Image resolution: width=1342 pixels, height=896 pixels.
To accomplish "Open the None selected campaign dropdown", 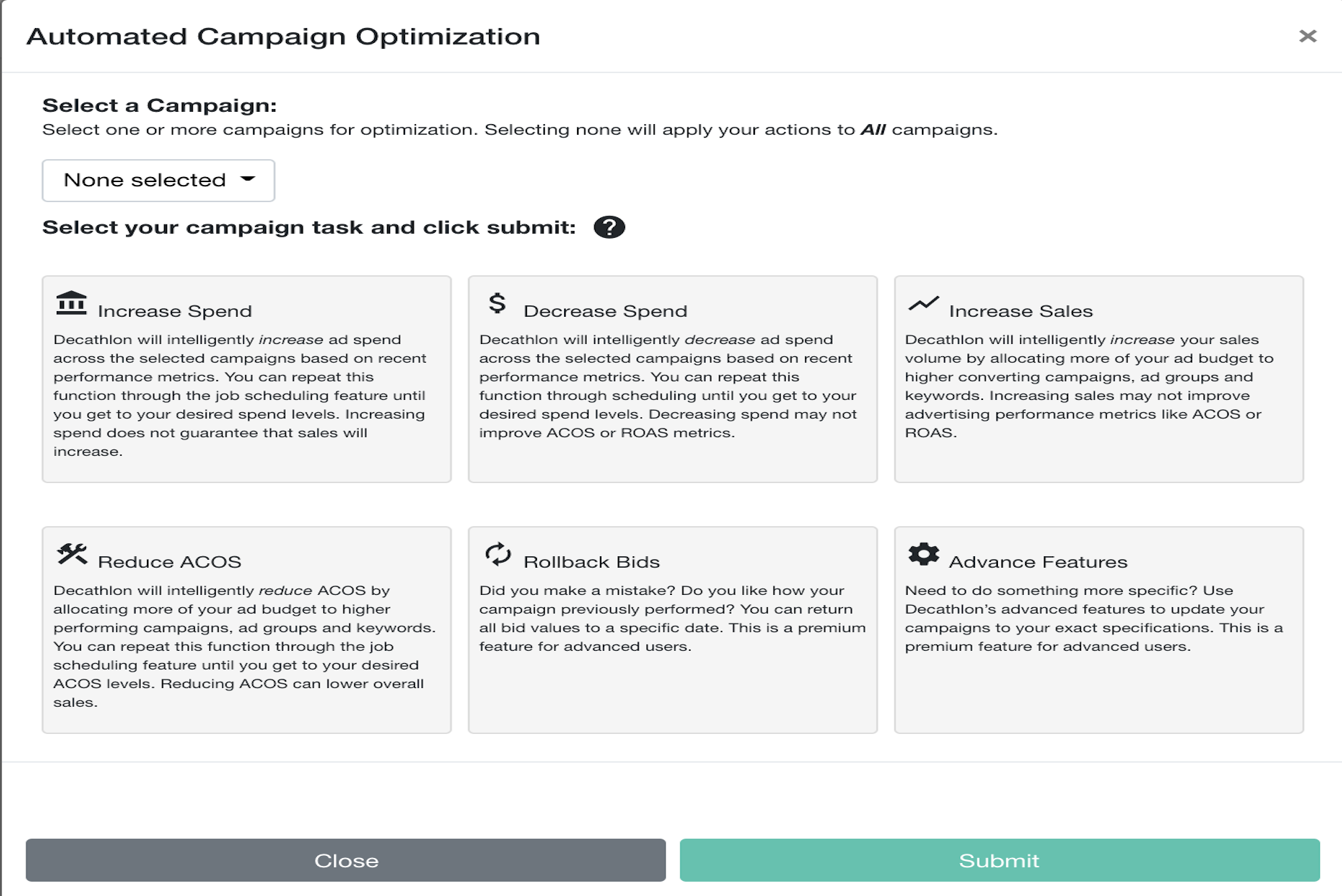I will tap(158, 181).
